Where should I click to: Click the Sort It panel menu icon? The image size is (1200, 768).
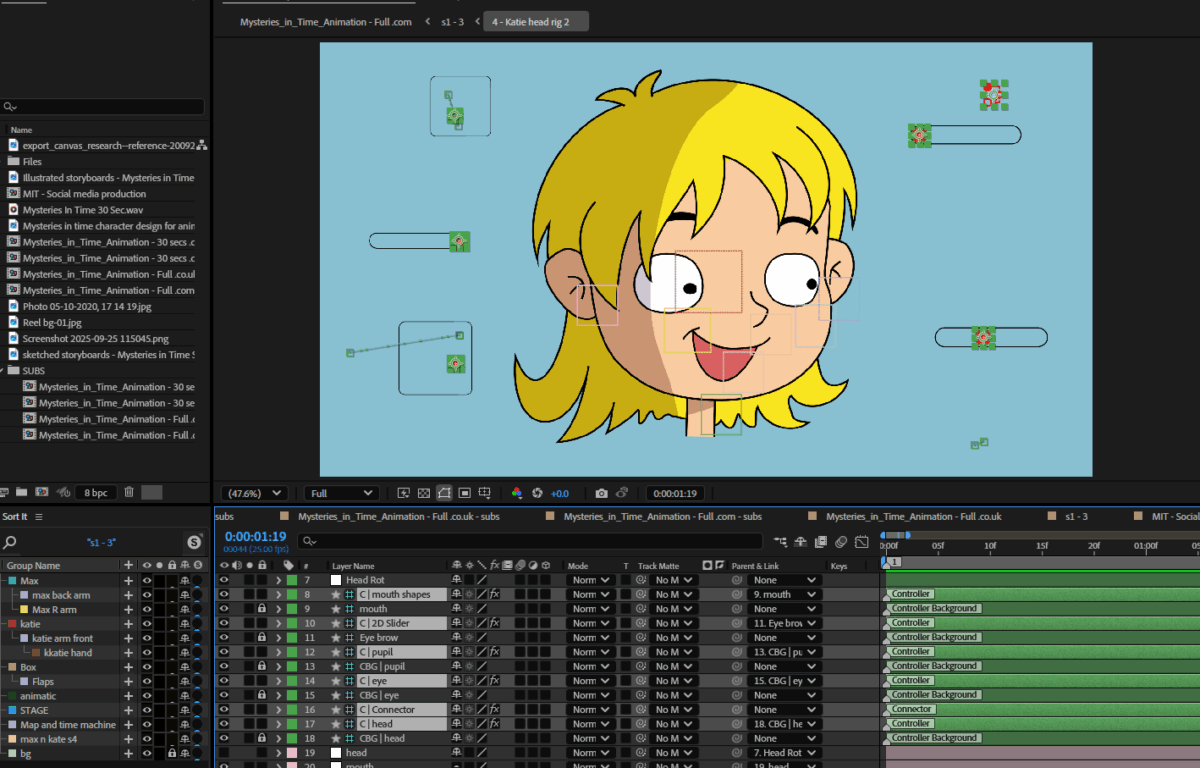point(39,517)
